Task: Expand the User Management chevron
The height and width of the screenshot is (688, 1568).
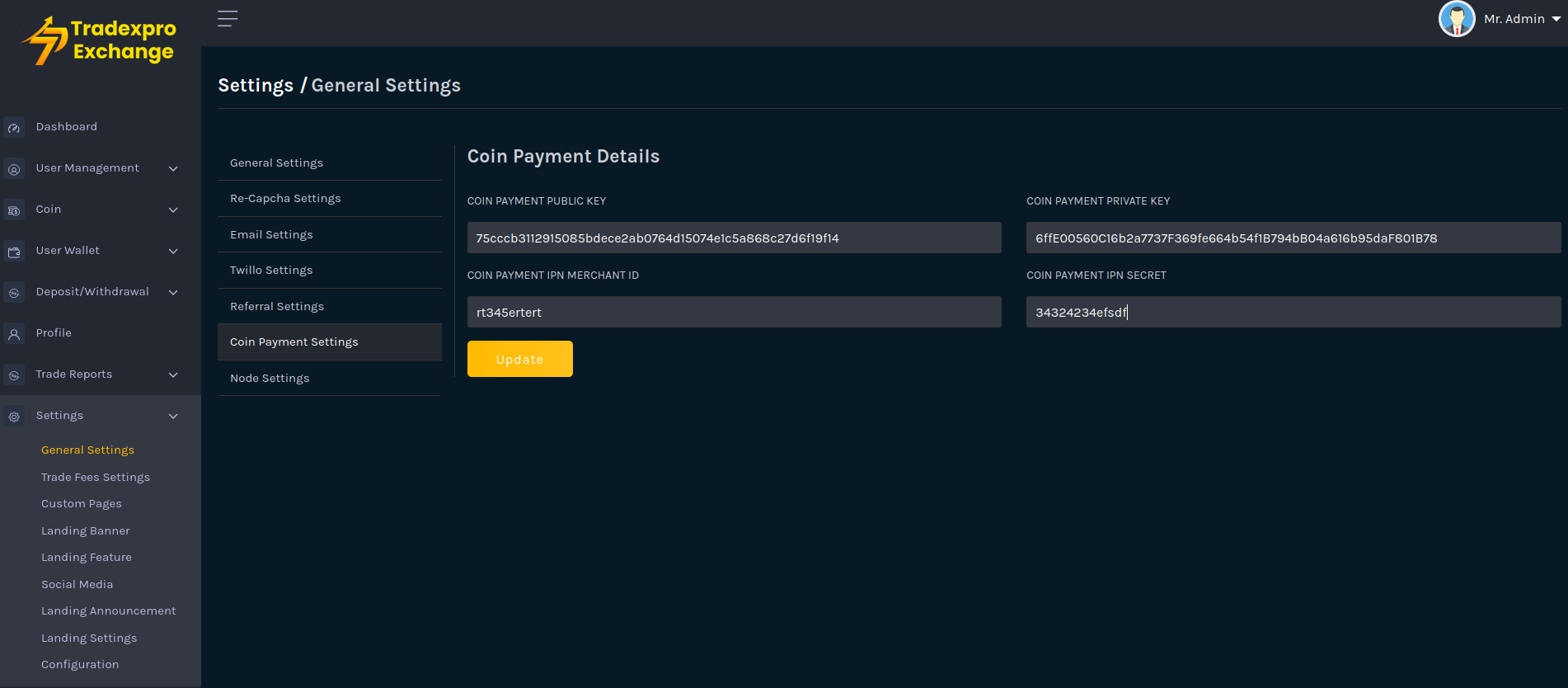Action: pos(173,169)
